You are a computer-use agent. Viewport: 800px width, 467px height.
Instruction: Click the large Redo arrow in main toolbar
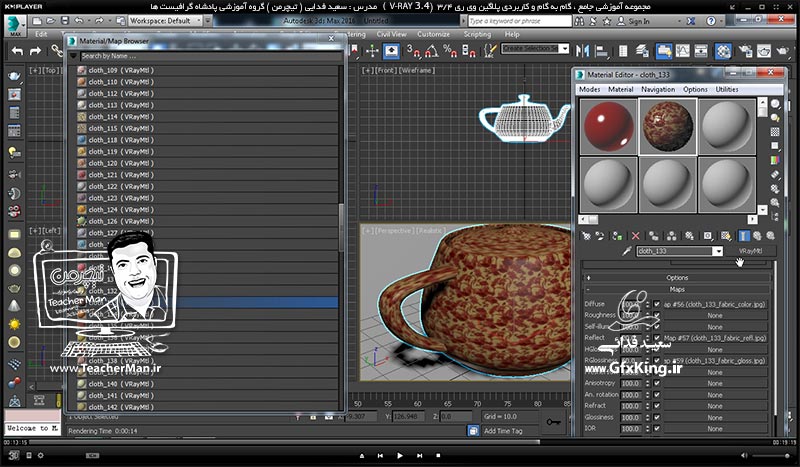pos(35,51)
